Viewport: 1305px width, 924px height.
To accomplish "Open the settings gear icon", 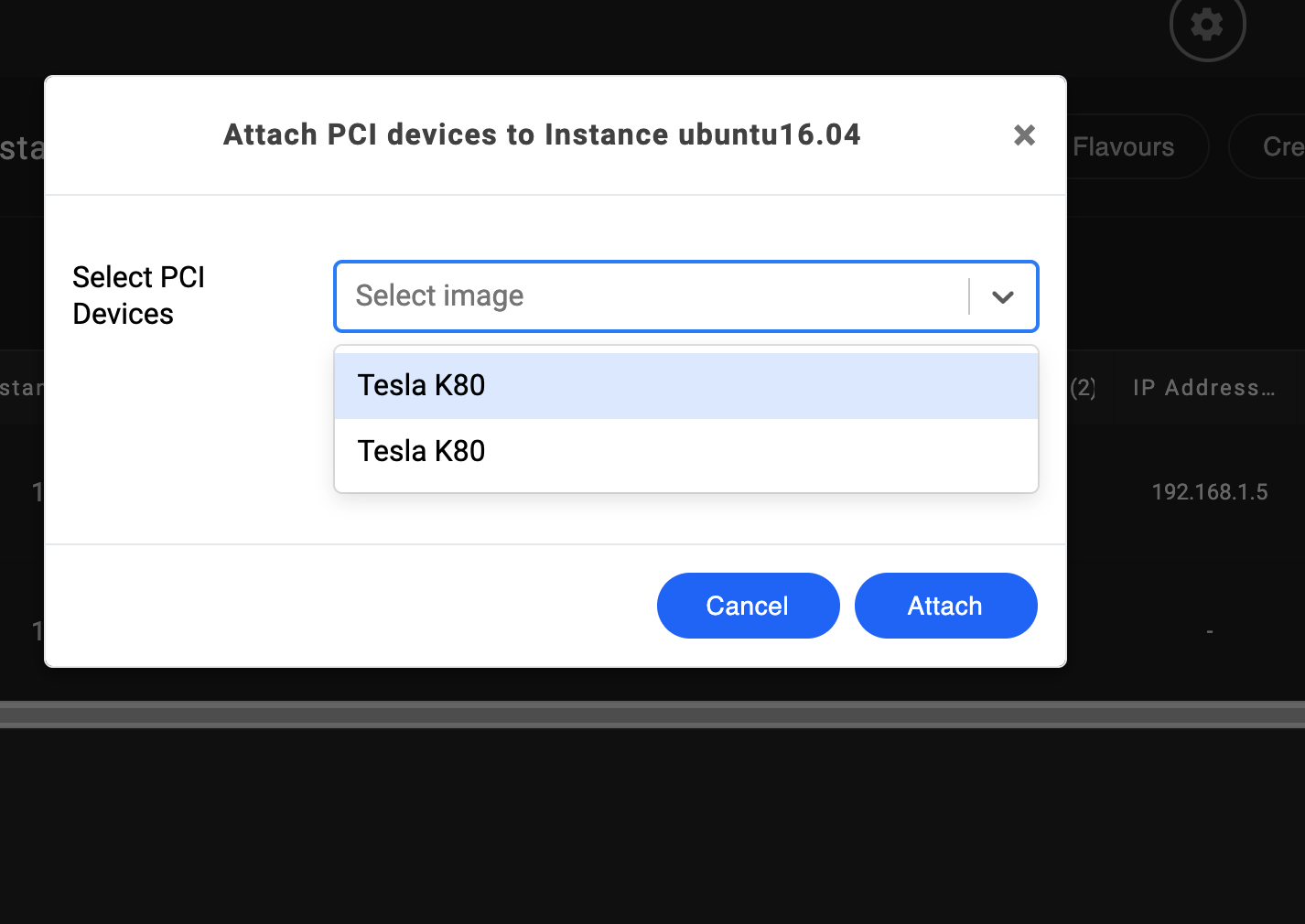I will (1207, 25).
